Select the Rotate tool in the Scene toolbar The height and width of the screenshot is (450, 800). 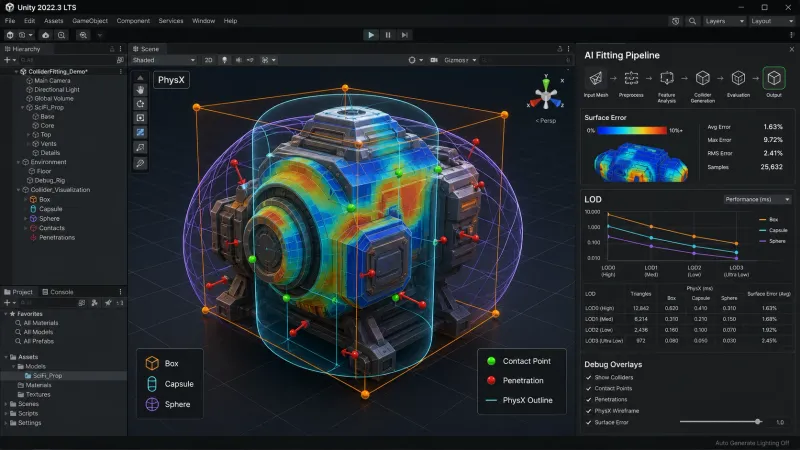(140, 104)
